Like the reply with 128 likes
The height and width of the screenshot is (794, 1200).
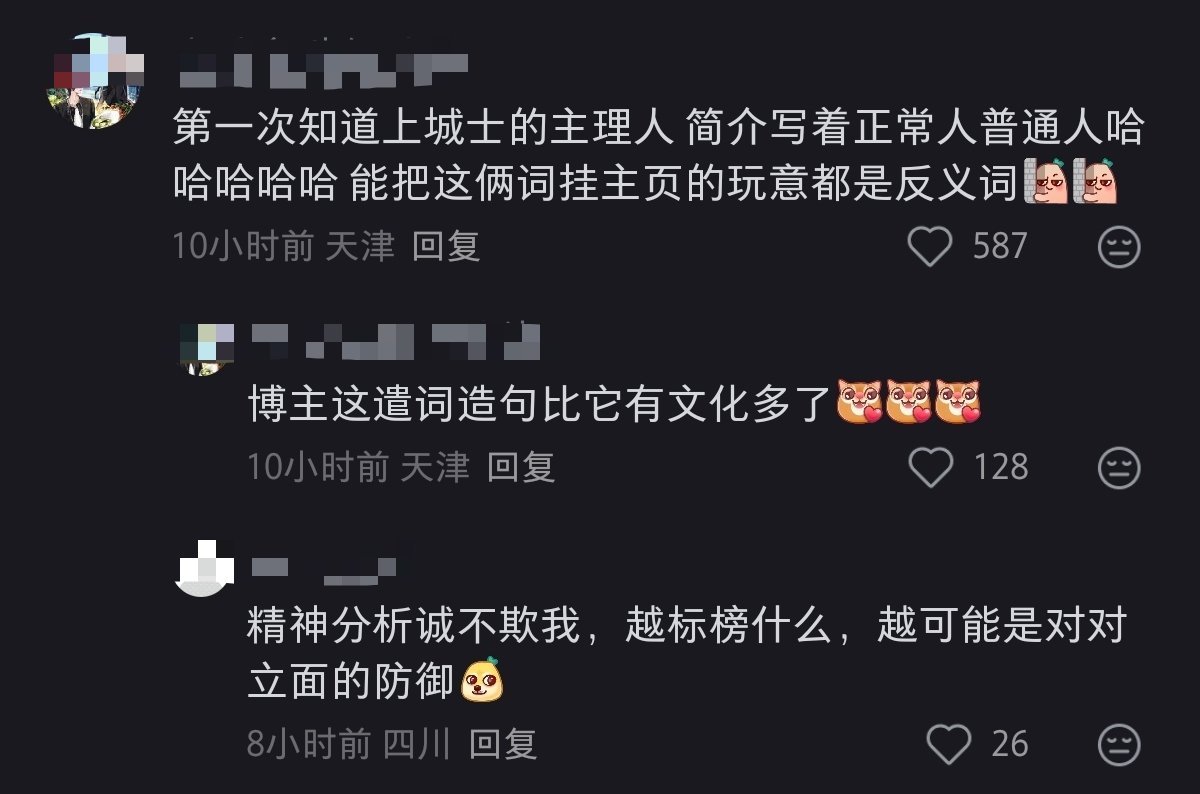coord(930,467)
